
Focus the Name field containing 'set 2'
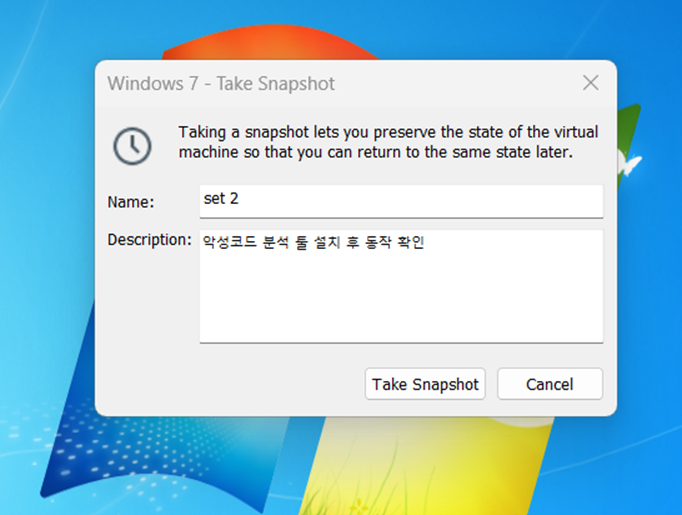click(x=401, y=201)
